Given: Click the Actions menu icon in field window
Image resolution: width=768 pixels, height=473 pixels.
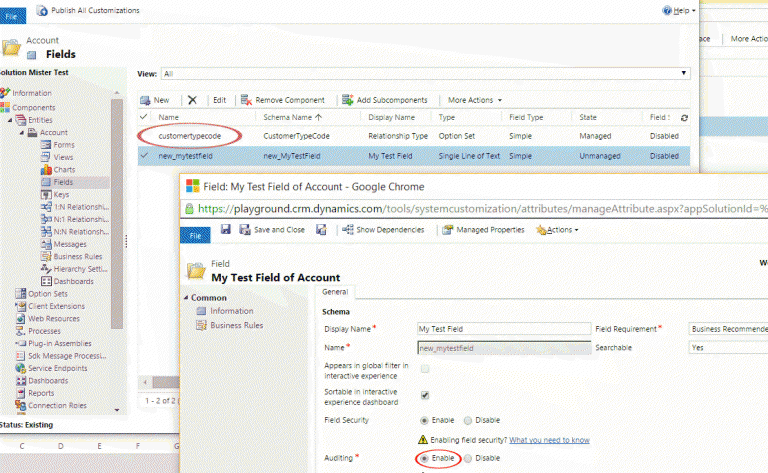Looking at the screenshot, I should pyautogui.click(x=541, y=230).
